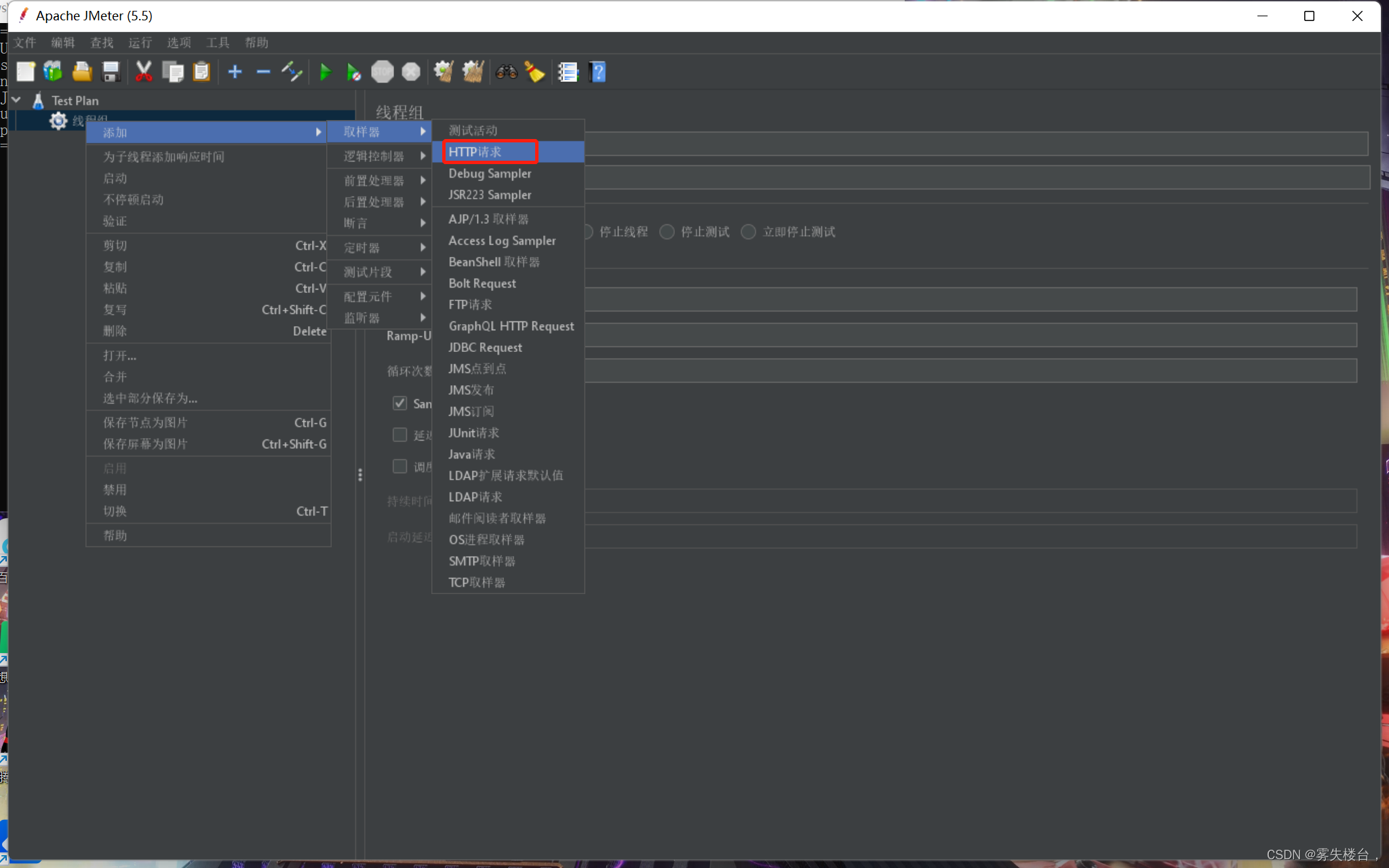The width and height of the screenshot is (1389, 868).
Task: Click the Search binoculars icon
Action: [506, 72]
